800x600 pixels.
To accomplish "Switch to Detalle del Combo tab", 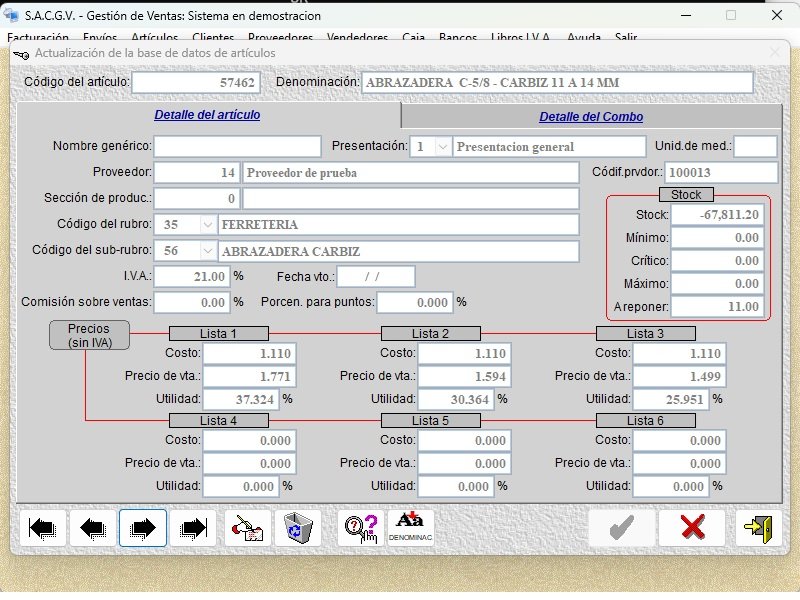I will (591, 117).
